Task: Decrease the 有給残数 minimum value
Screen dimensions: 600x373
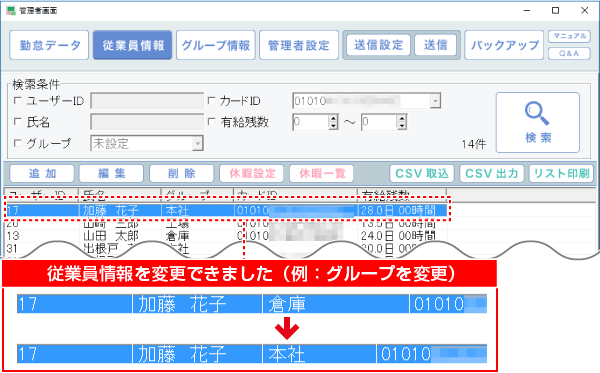Action: pyautogui.click(x=333, y=126)
